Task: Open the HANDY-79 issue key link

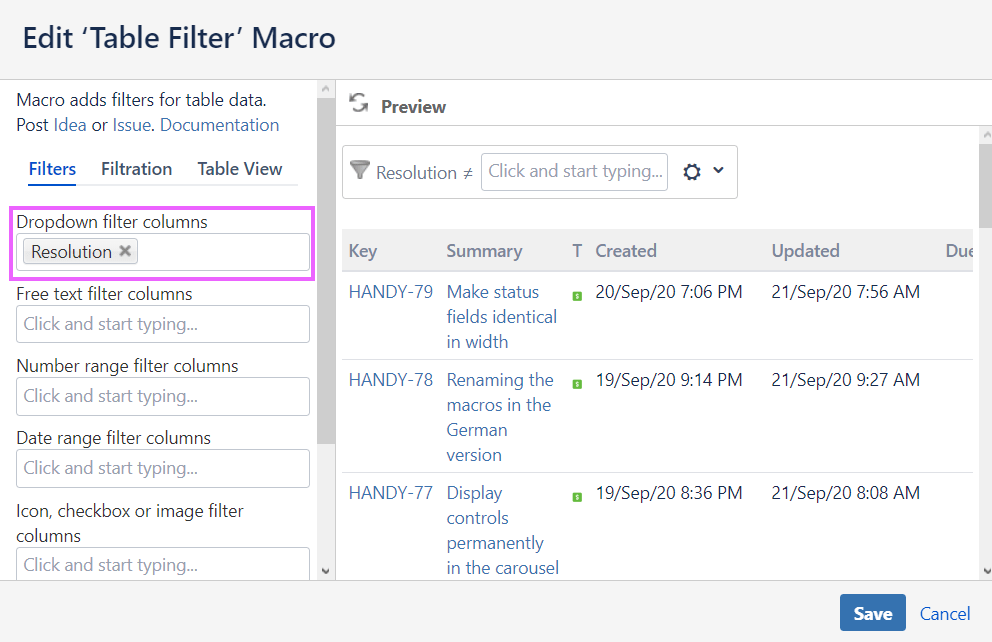Action: [x=390, y=291]
